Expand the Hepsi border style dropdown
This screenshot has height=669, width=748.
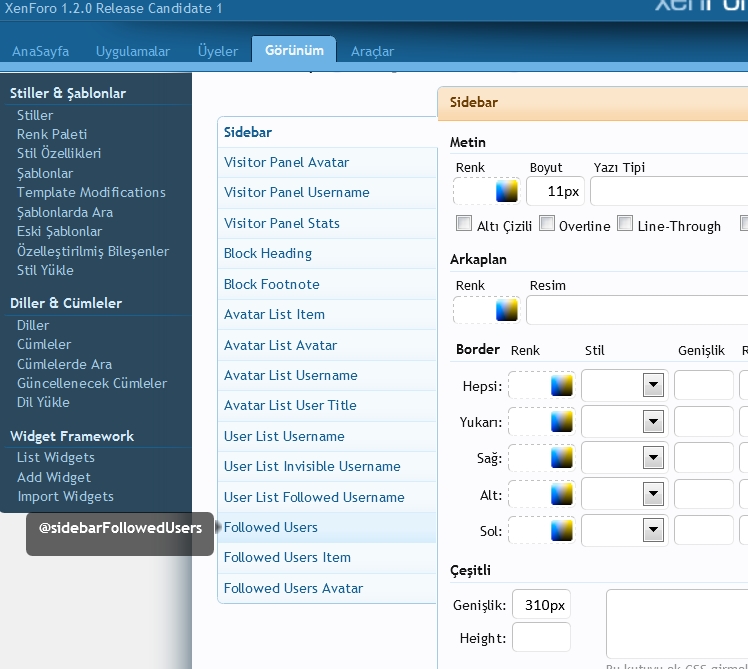tap(653, 385)
